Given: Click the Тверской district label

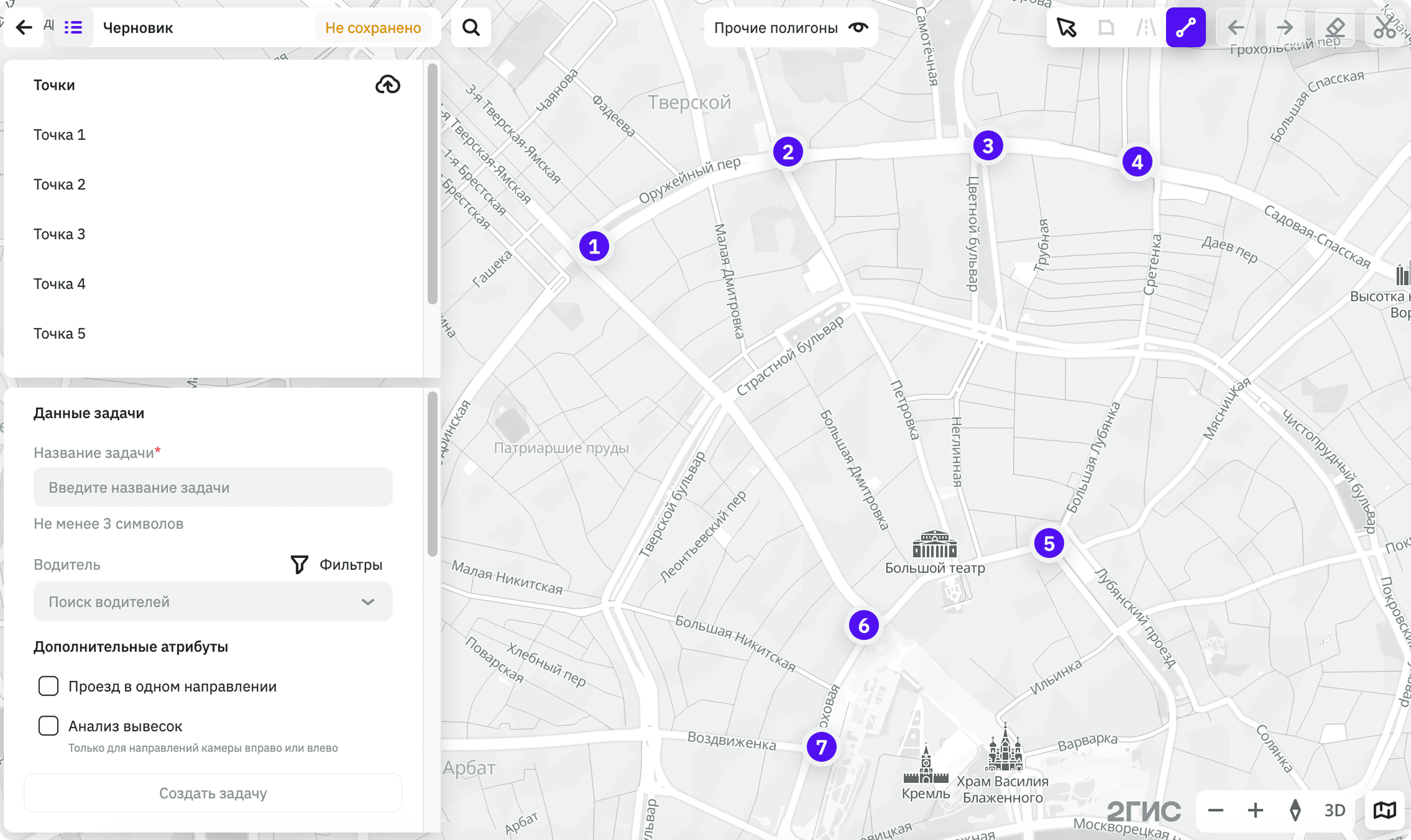Looking at the screenshot, I should click(x=689, y=102).
